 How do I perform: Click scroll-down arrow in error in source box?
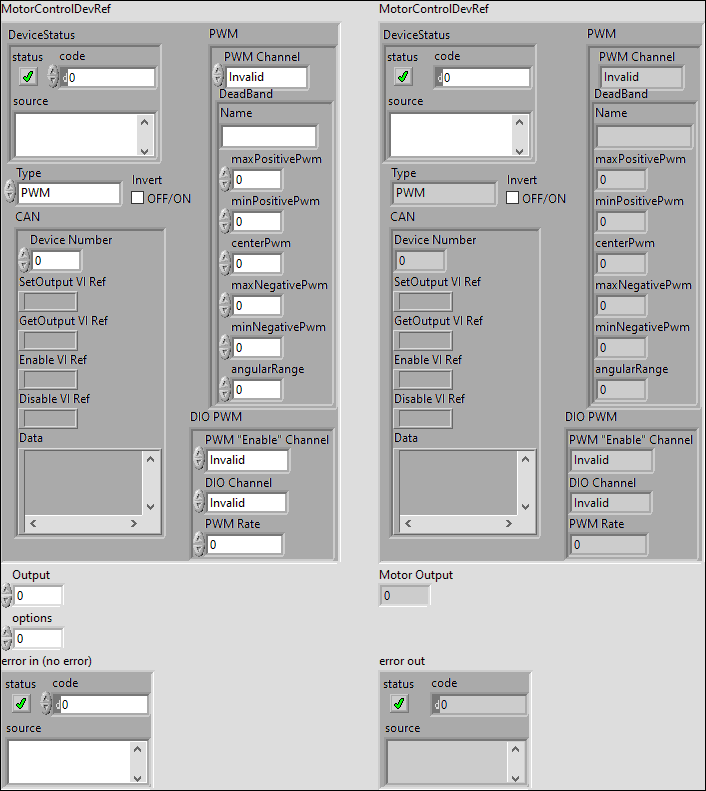[x=140, y=776]
